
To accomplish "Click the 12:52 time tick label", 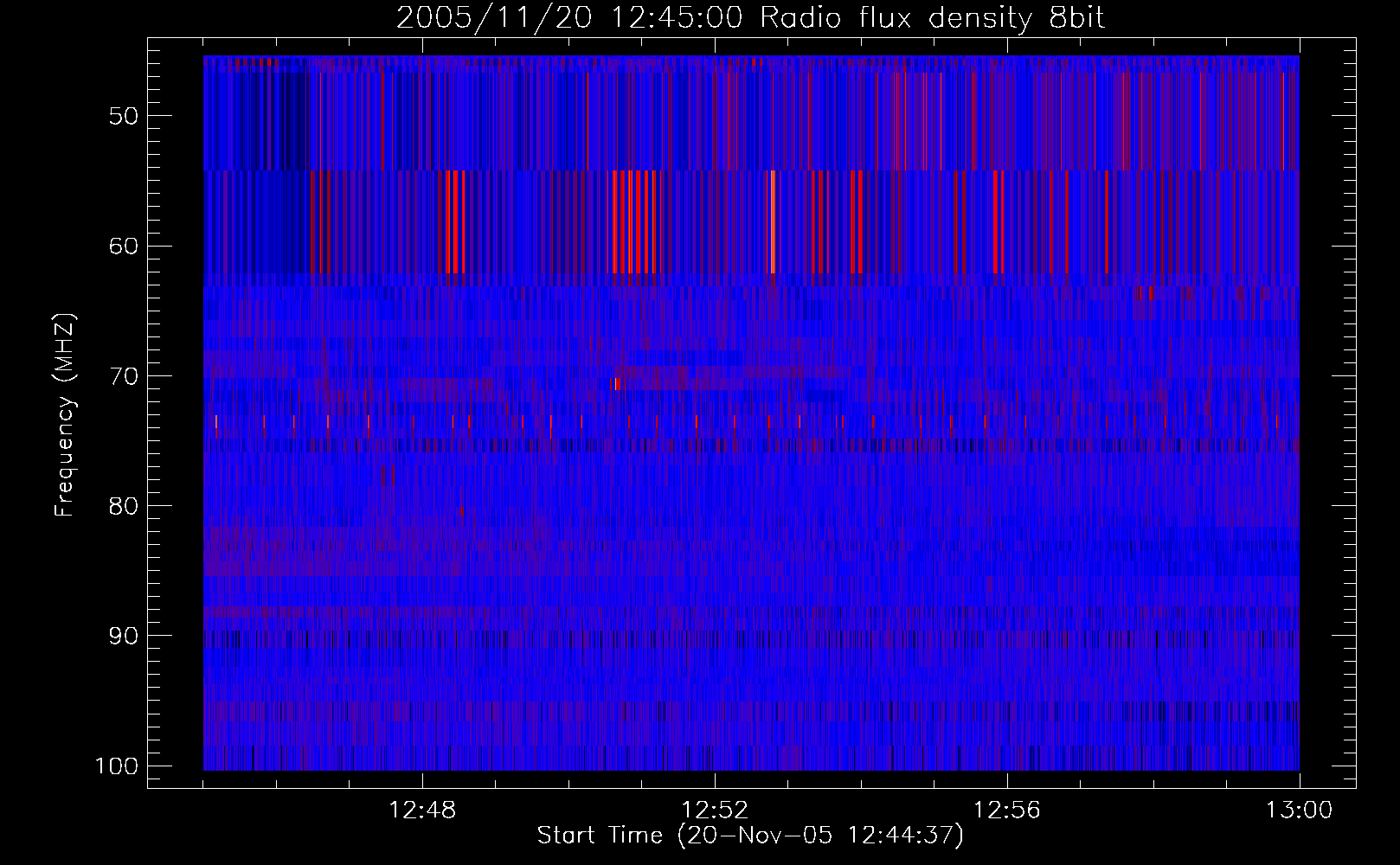I will [x=715, y=811].
